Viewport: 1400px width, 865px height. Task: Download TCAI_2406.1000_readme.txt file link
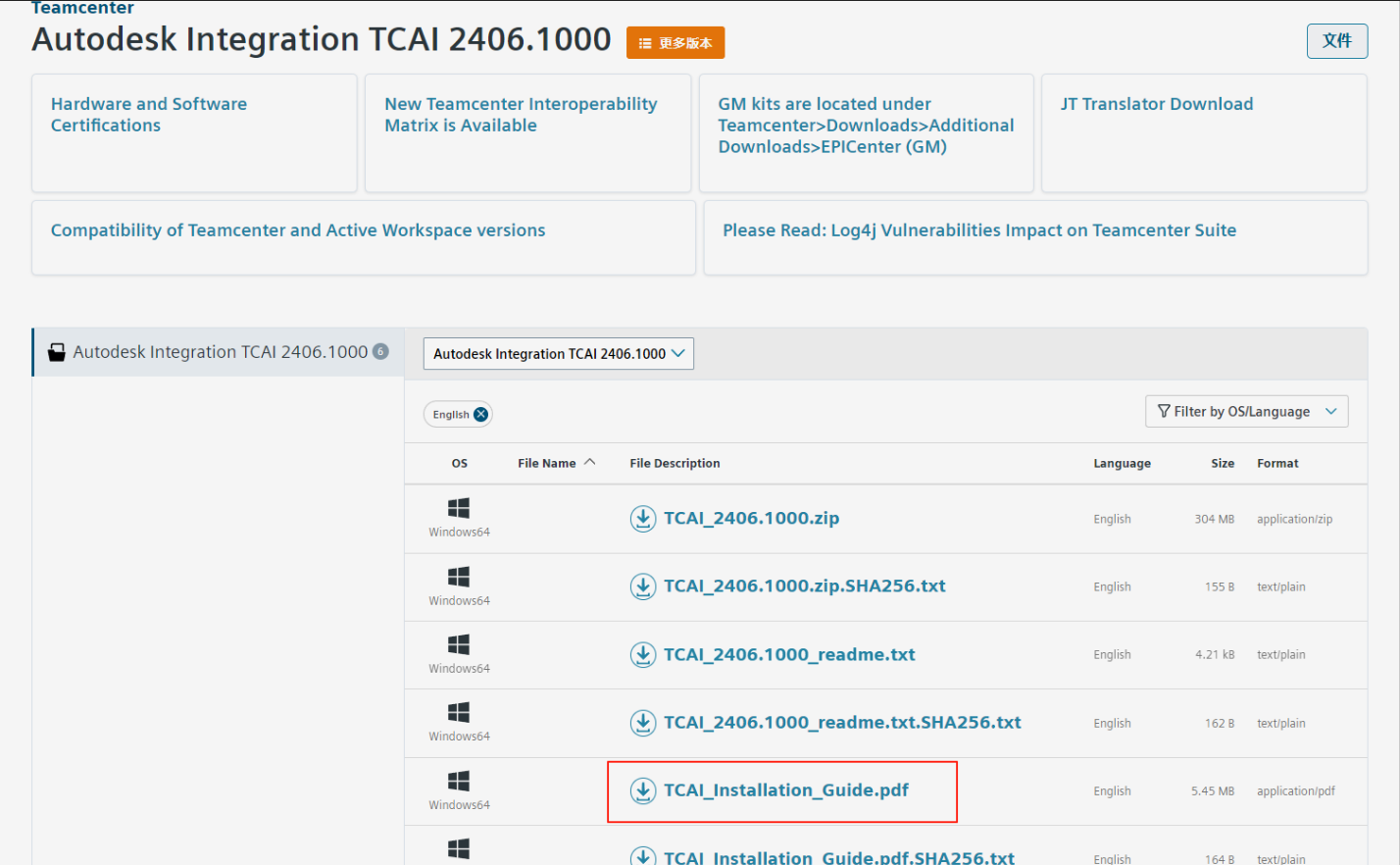click(x=789, y=654)
